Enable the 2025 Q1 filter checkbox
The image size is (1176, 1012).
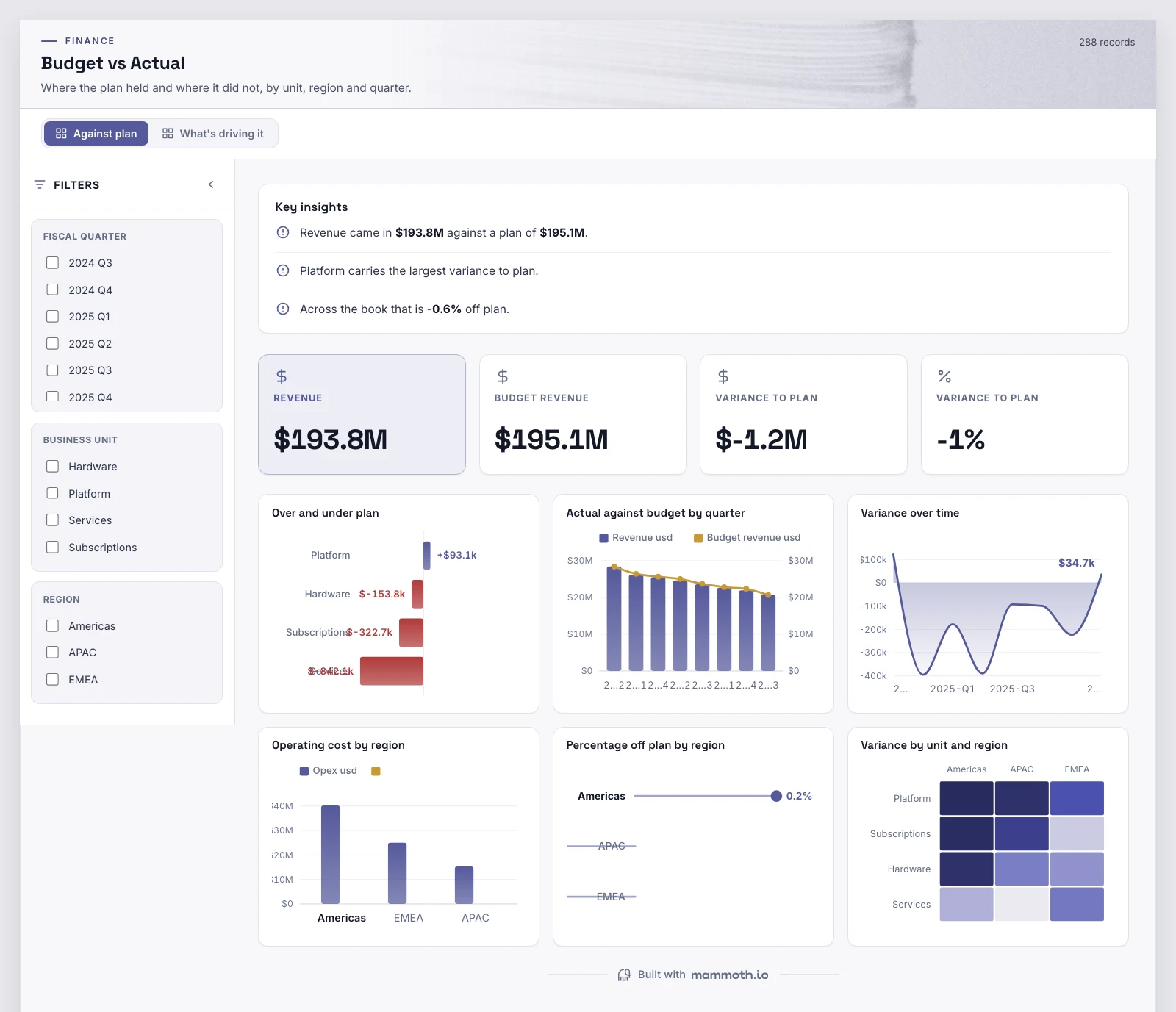click(52, 316)
